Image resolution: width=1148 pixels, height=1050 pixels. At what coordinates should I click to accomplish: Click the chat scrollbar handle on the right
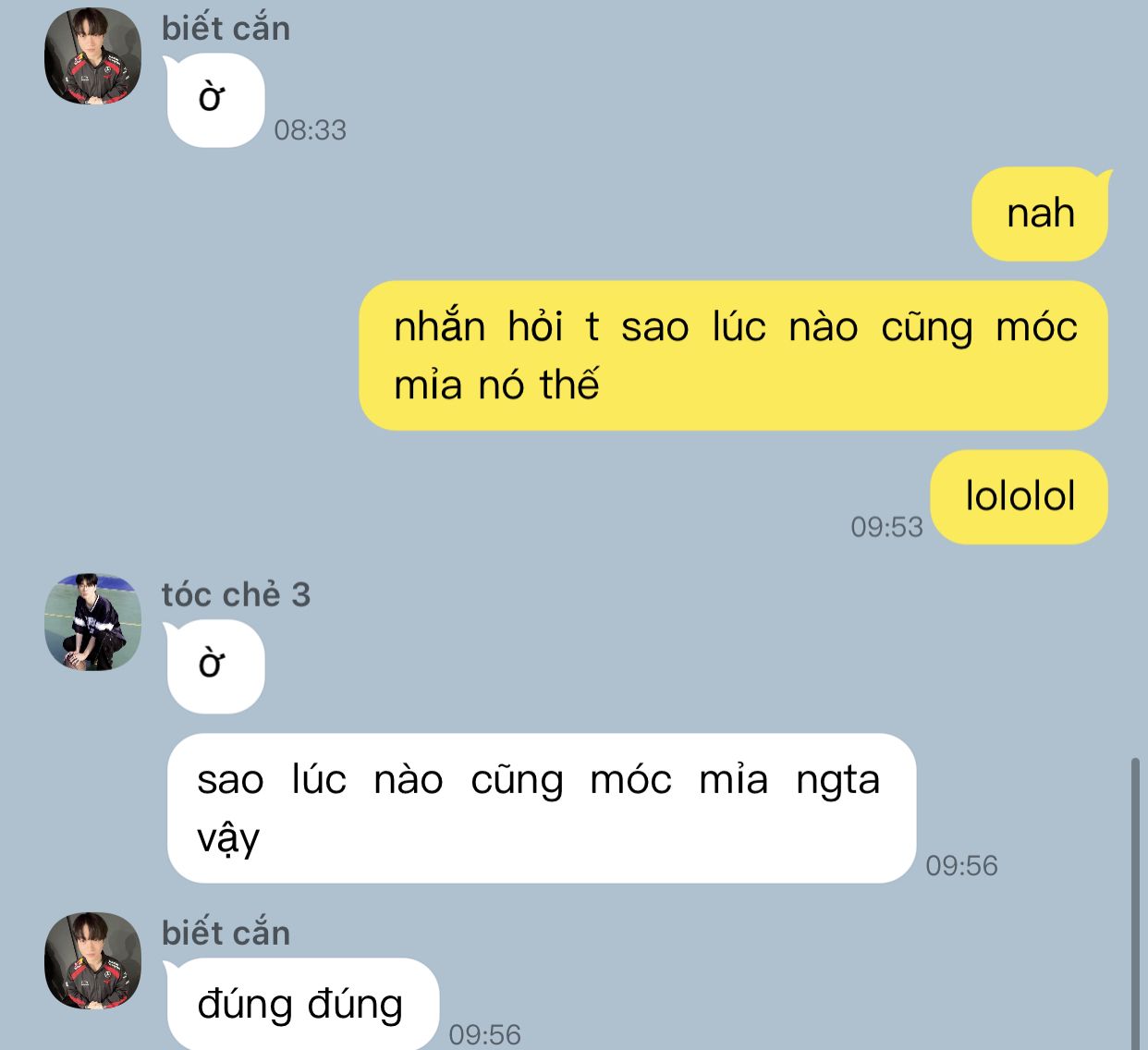pos(1136,904)
